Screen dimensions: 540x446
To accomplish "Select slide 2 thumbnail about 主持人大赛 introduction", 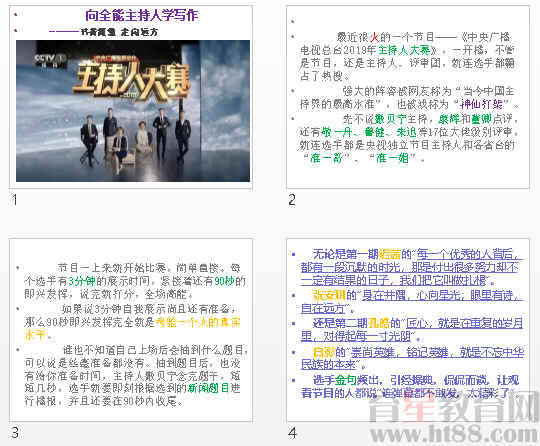I will [408, 97].
